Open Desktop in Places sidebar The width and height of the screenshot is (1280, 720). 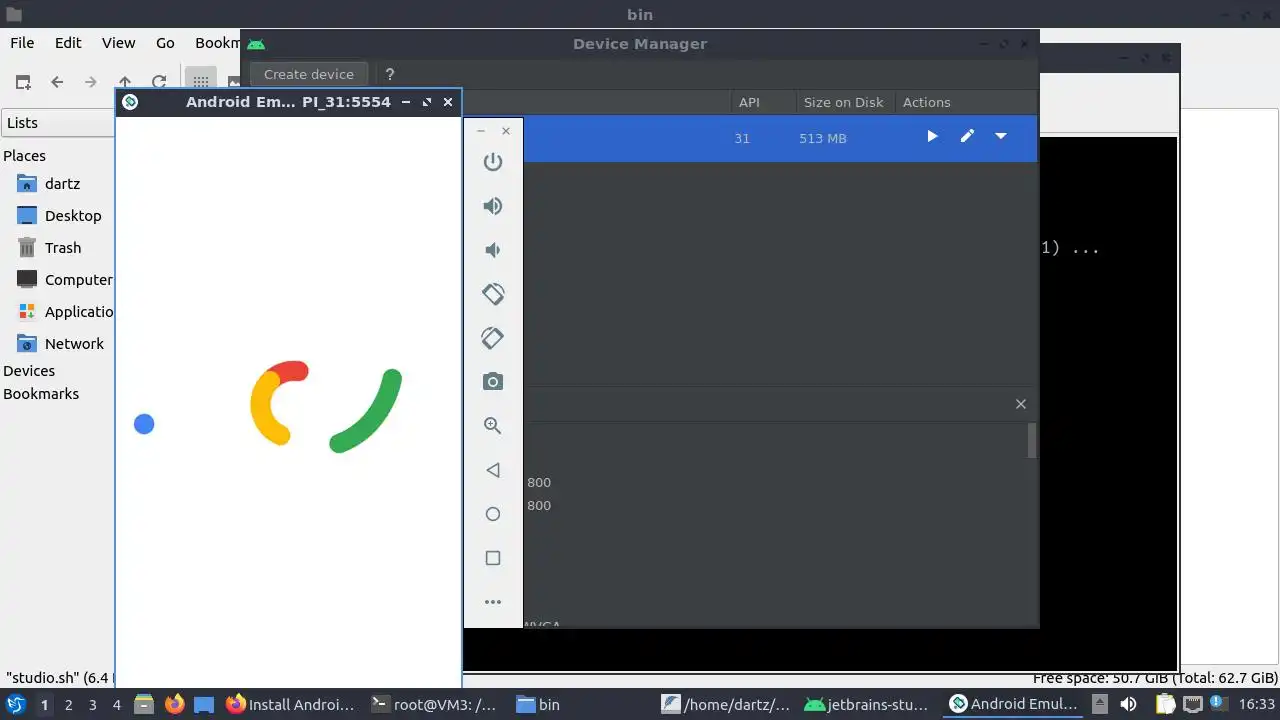tap(73, 216)
